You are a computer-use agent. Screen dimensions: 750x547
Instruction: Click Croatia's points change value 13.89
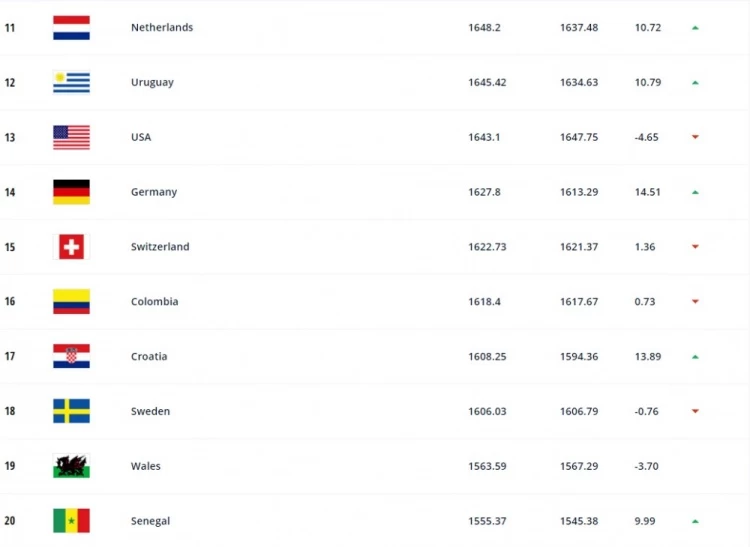[x=647, y=357]
